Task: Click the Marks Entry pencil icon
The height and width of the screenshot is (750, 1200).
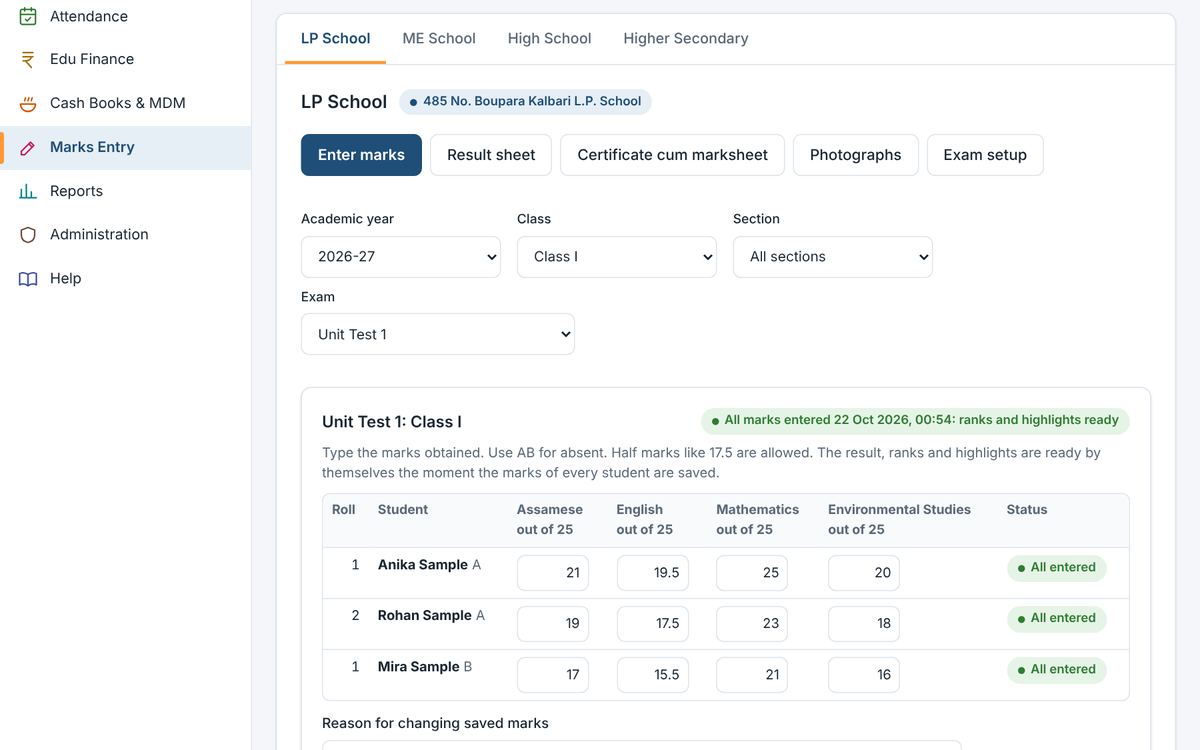Action: [28, 147]
